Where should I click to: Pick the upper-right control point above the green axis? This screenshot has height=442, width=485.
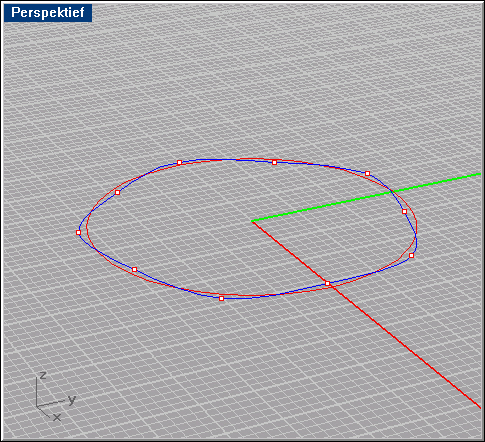[x=367, y=173]
